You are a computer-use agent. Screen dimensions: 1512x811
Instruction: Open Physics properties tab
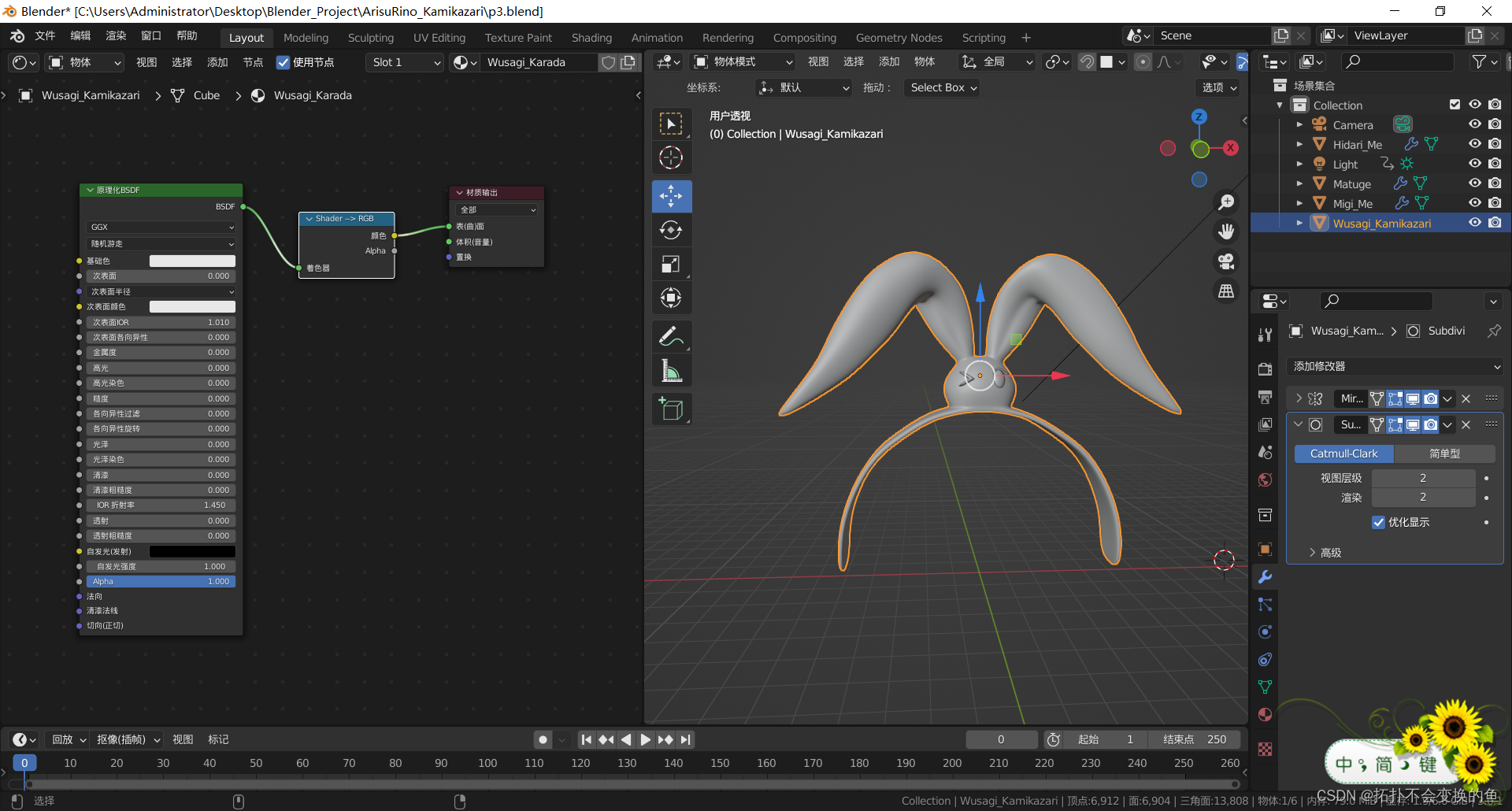click(x=1266, y=632)
